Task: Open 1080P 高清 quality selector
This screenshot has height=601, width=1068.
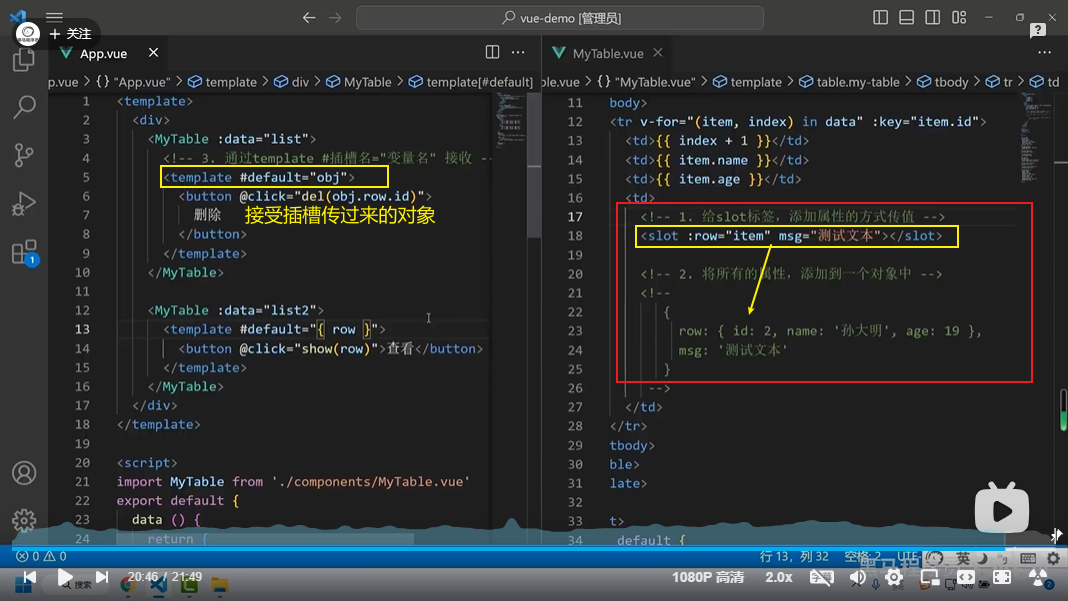Action: point(708,578)
